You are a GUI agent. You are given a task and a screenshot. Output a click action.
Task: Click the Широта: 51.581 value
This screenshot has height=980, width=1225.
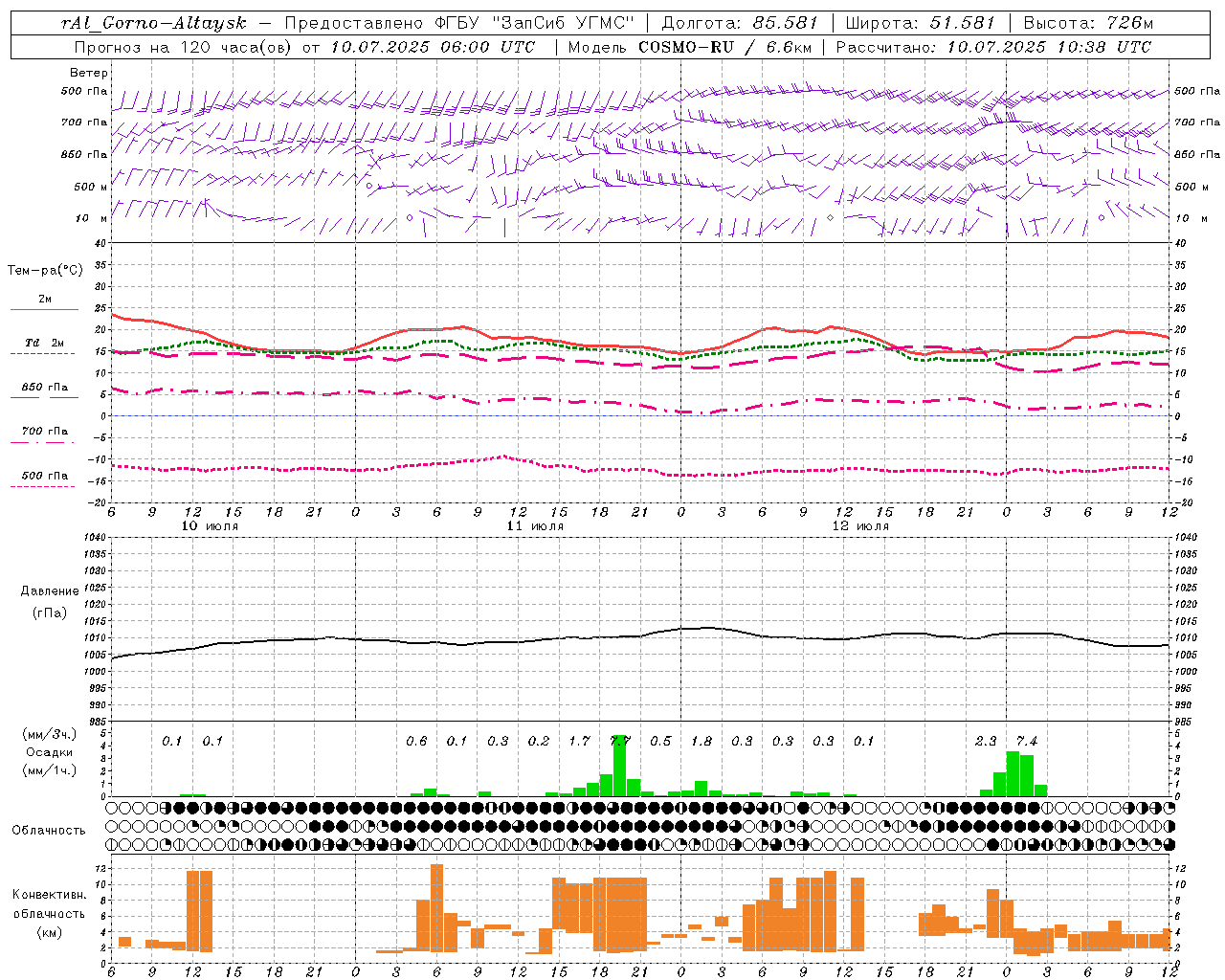(x=920, y=23)
